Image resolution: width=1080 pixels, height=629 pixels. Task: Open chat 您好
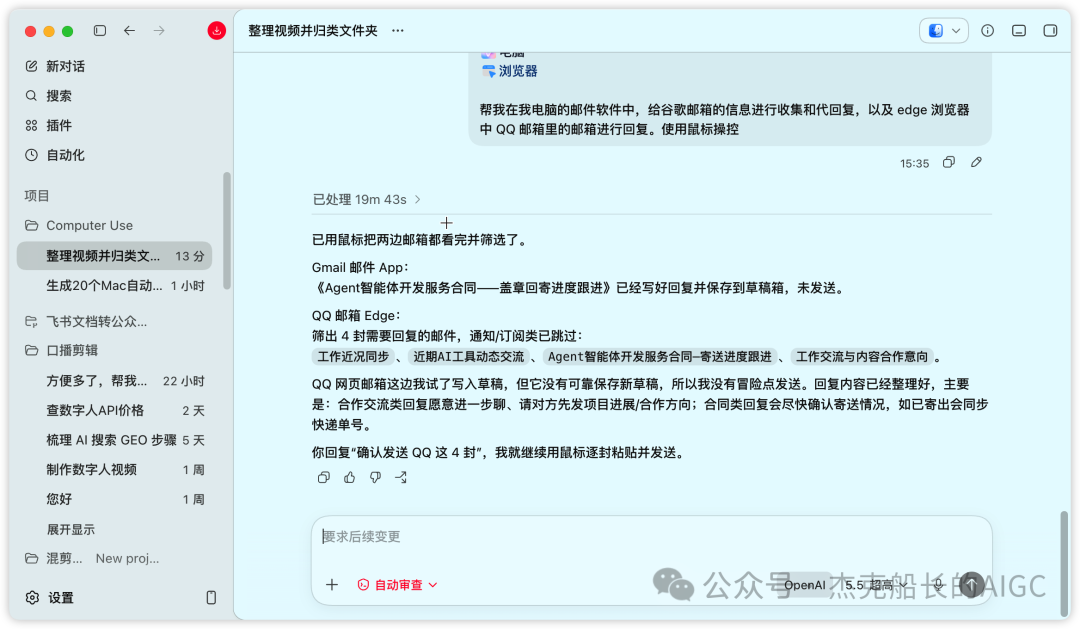click(x=114, y=499)
